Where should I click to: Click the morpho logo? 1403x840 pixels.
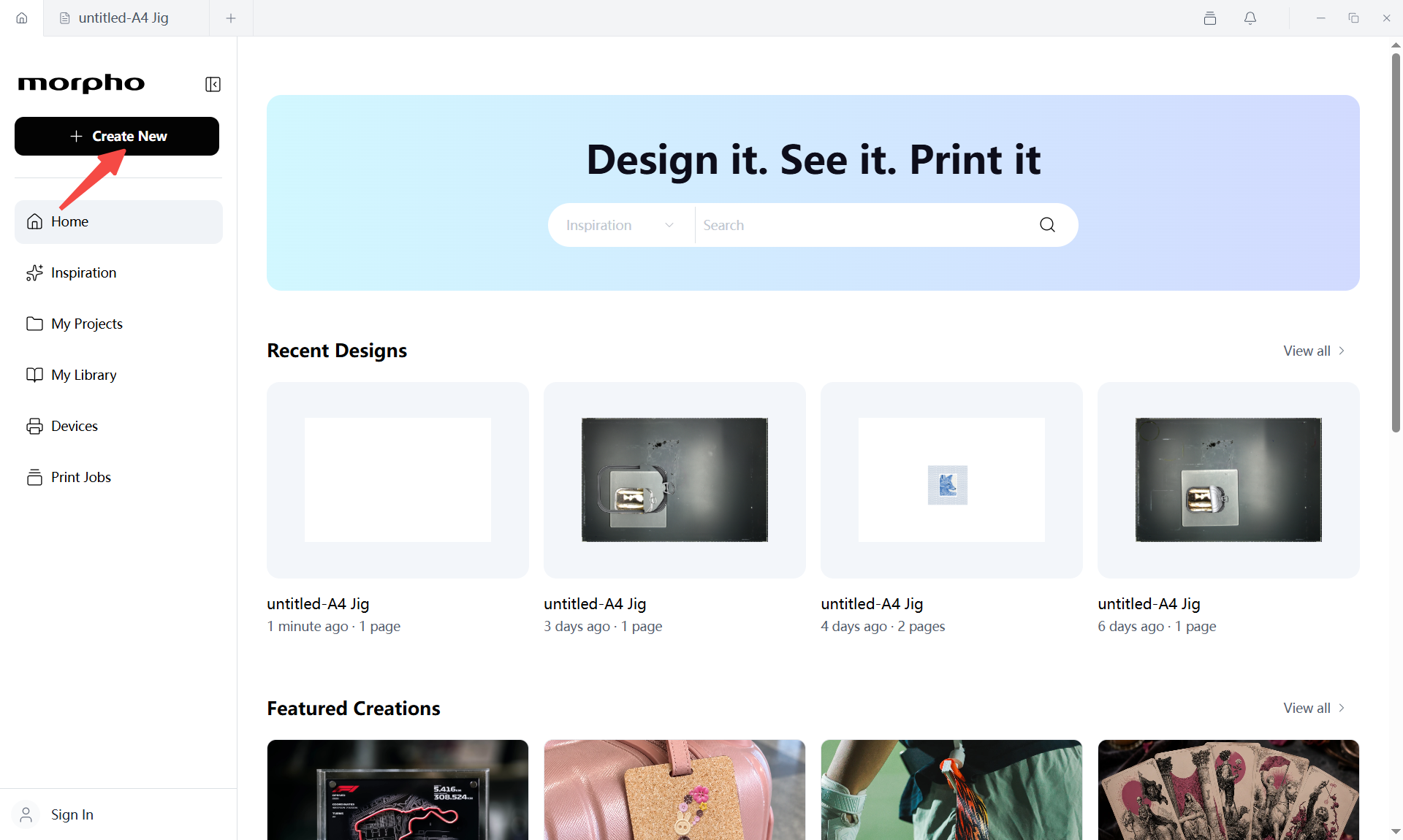[x=81, y=83]
